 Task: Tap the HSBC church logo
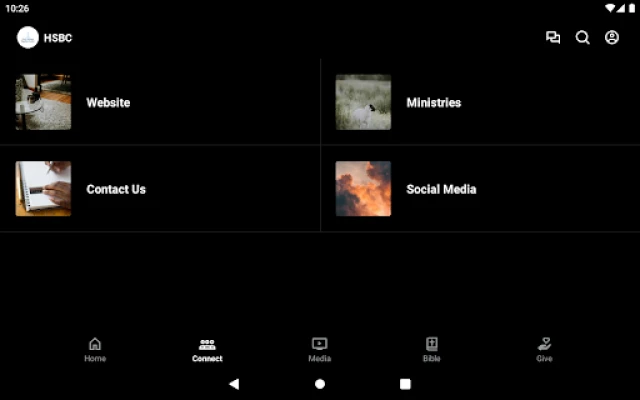pos(28,38)
